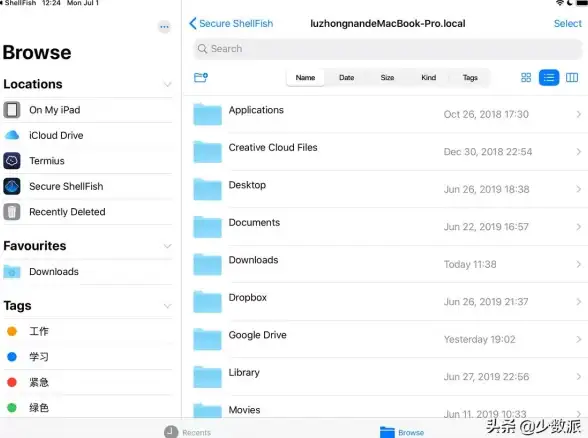Open Downloads favourite in sidebar
Image resolution: width=588 pixels, height=438 pixels.
coord(88,272)
